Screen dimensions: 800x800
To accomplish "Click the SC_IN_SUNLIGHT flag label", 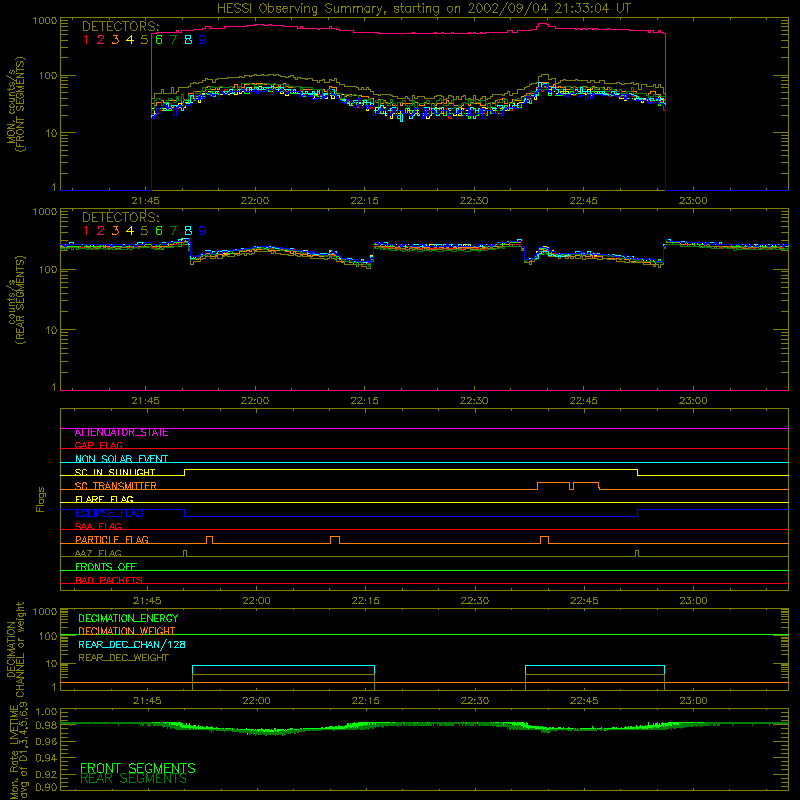I will coord(115,472).
